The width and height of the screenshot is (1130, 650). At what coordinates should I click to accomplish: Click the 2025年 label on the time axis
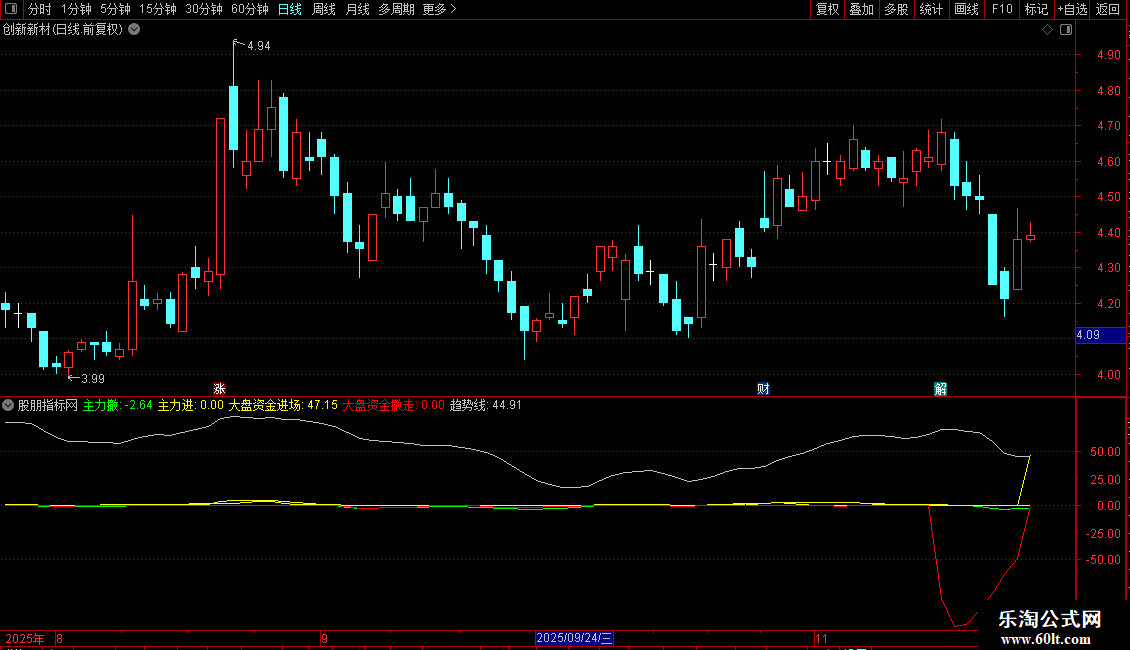25,638
